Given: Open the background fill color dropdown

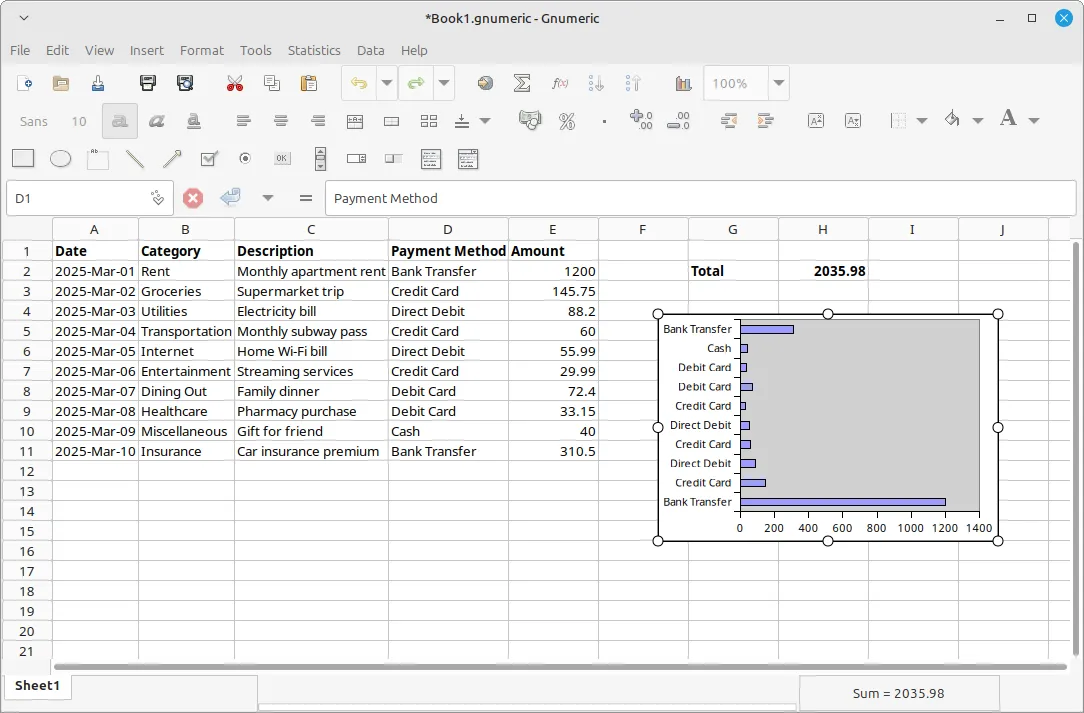Looking at the screenshot, I should [977, 121].
